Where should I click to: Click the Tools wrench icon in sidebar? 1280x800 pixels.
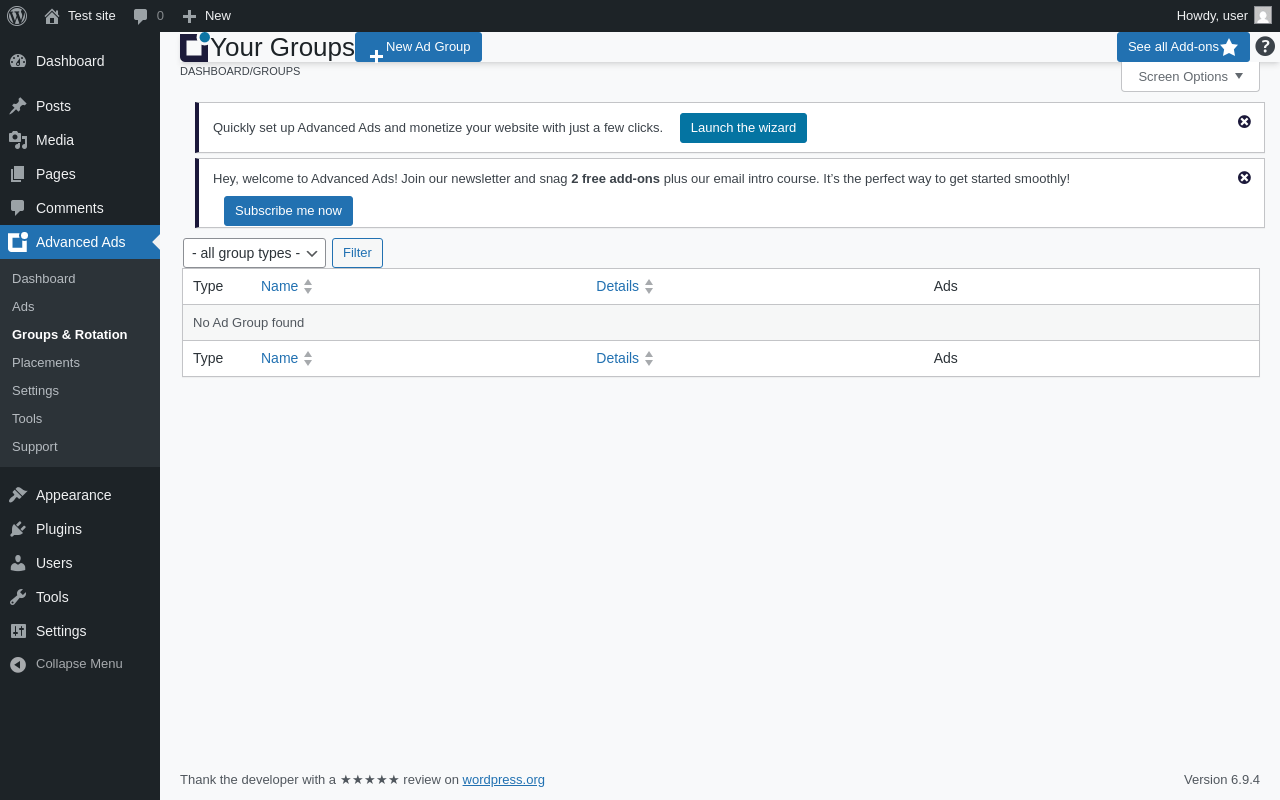pos(18,597)
